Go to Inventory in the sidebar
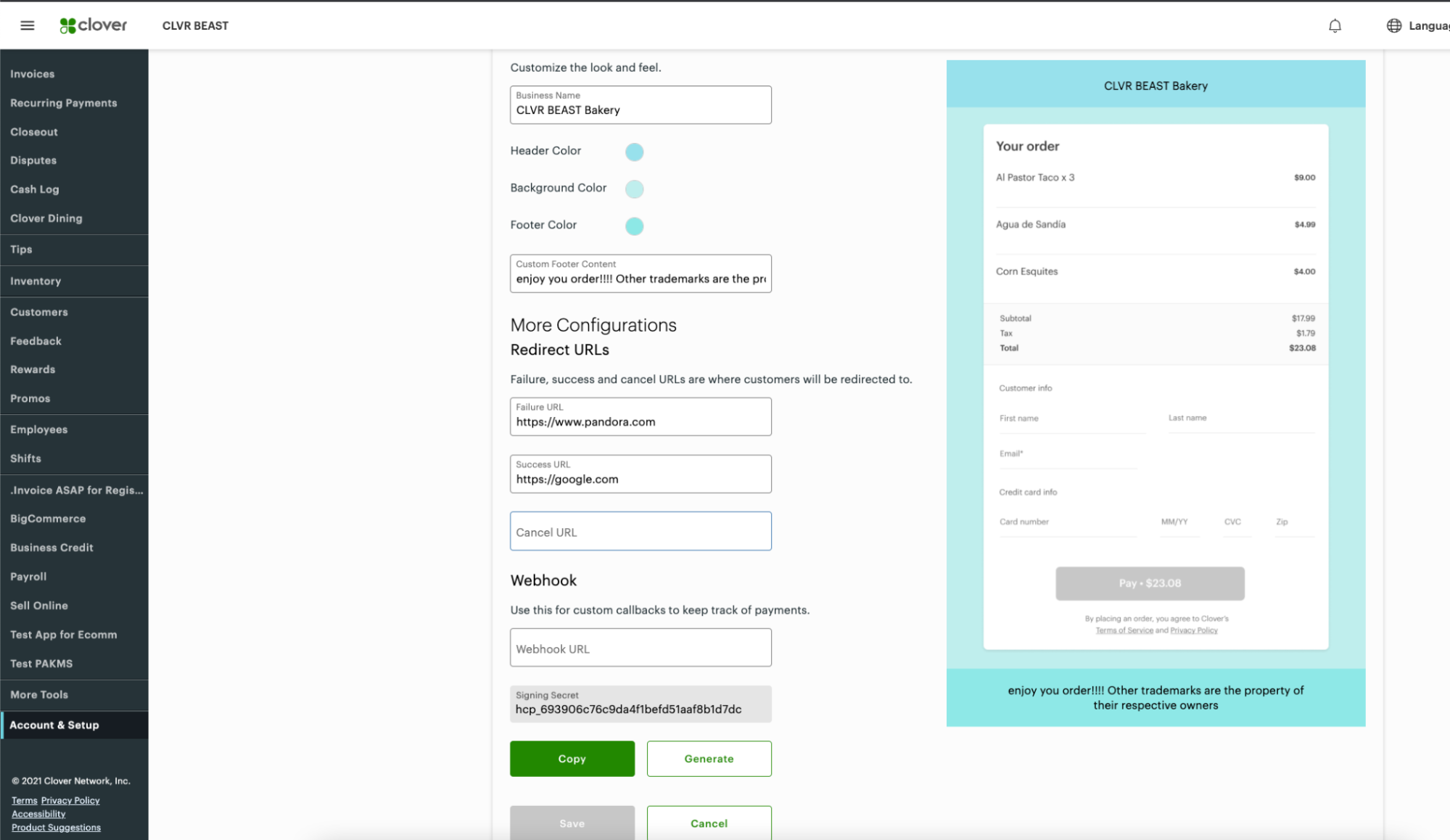Image resolution: width=1450 pixels, height=840 pixels. click(x=36, y=281)
